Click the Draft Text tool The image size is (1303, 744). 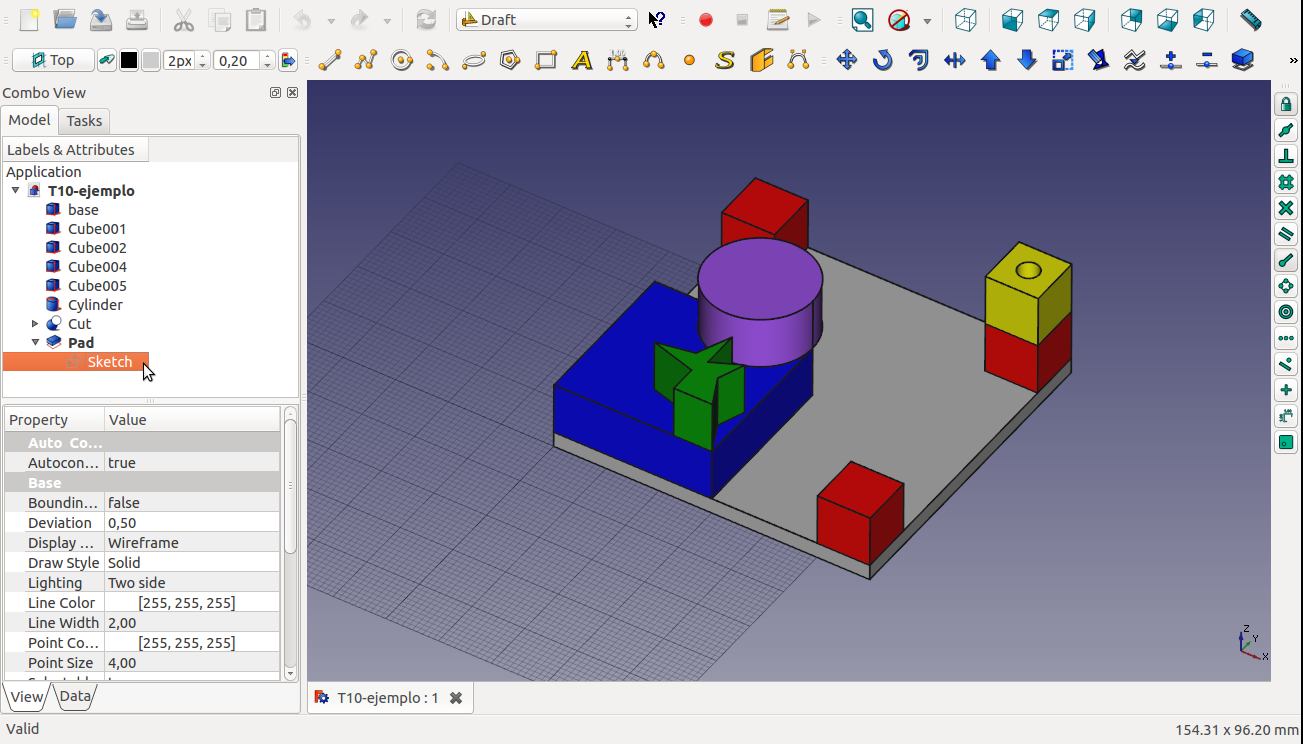(x=582, y=61)
